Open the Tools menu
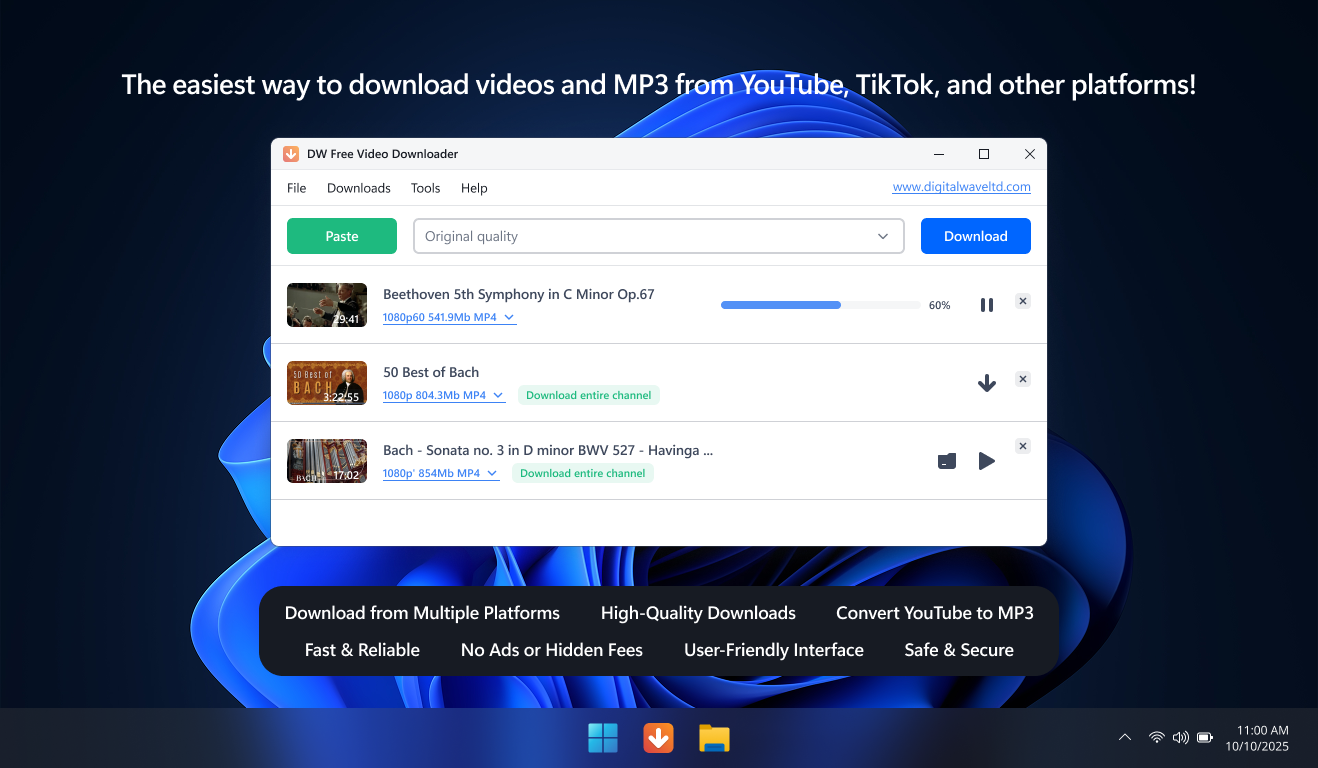The width and height of the screenshot is (1318, 768). coord(425,188)
